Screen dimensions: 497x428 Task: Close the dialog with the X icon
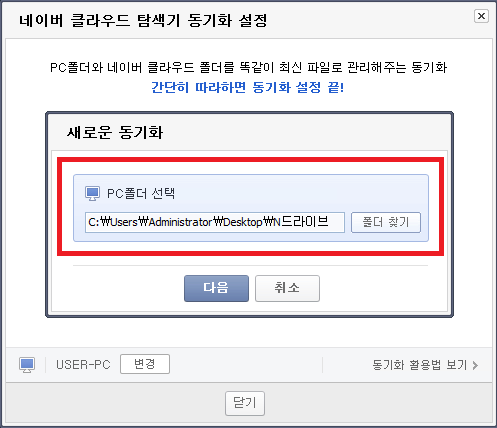pos(481,16)
